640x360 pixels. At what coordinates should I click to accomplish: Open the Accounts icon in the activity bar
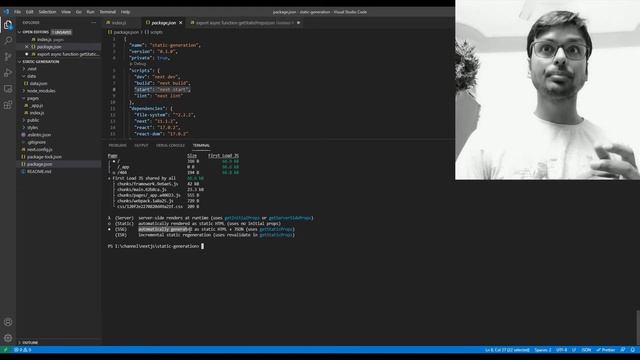tap(8, 322)
